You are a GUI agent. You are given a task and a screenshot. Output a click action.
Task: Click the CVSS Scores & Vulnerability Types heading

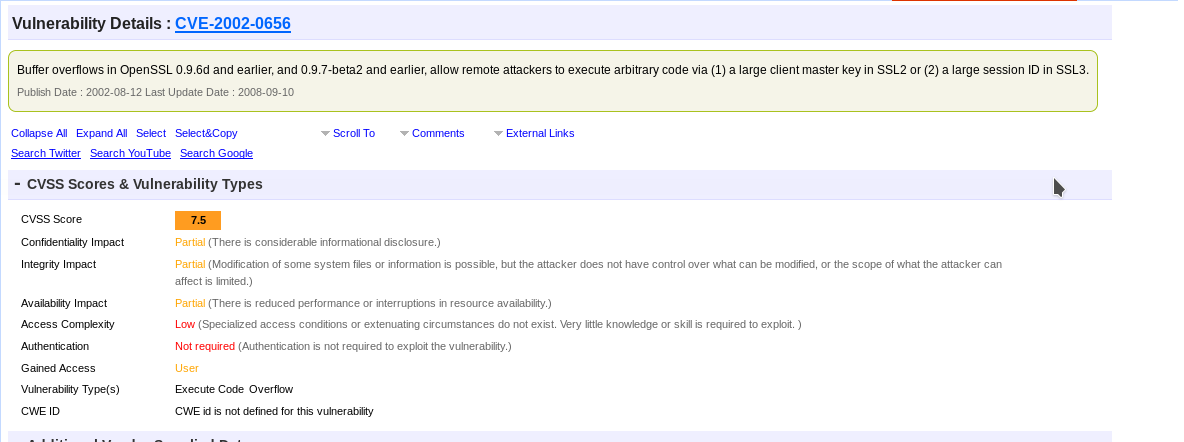point(145,184)
